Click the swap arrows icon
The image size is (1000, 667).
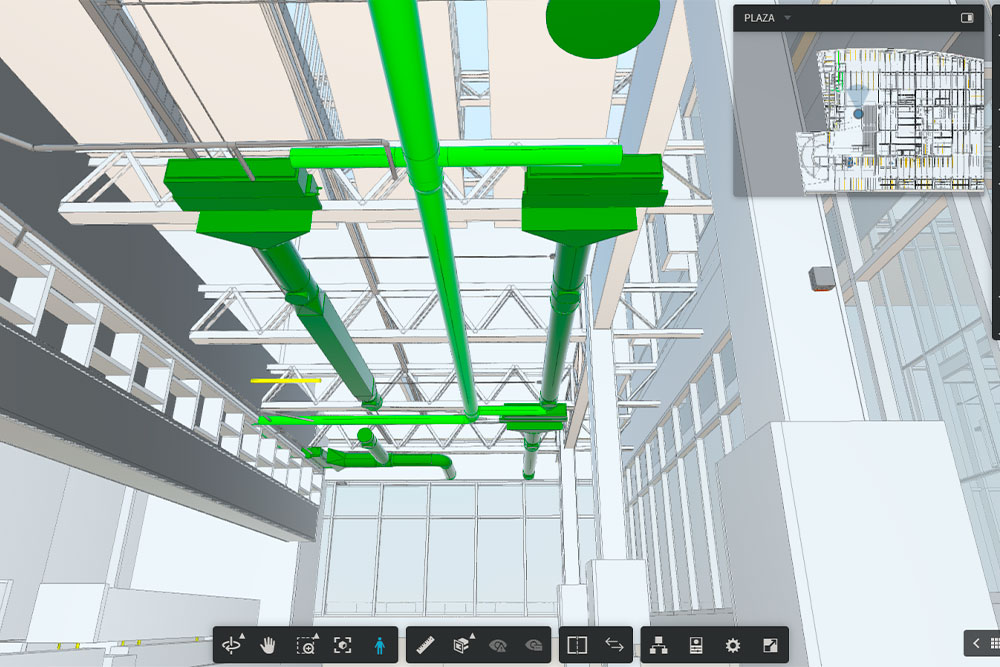coord(614,645)
